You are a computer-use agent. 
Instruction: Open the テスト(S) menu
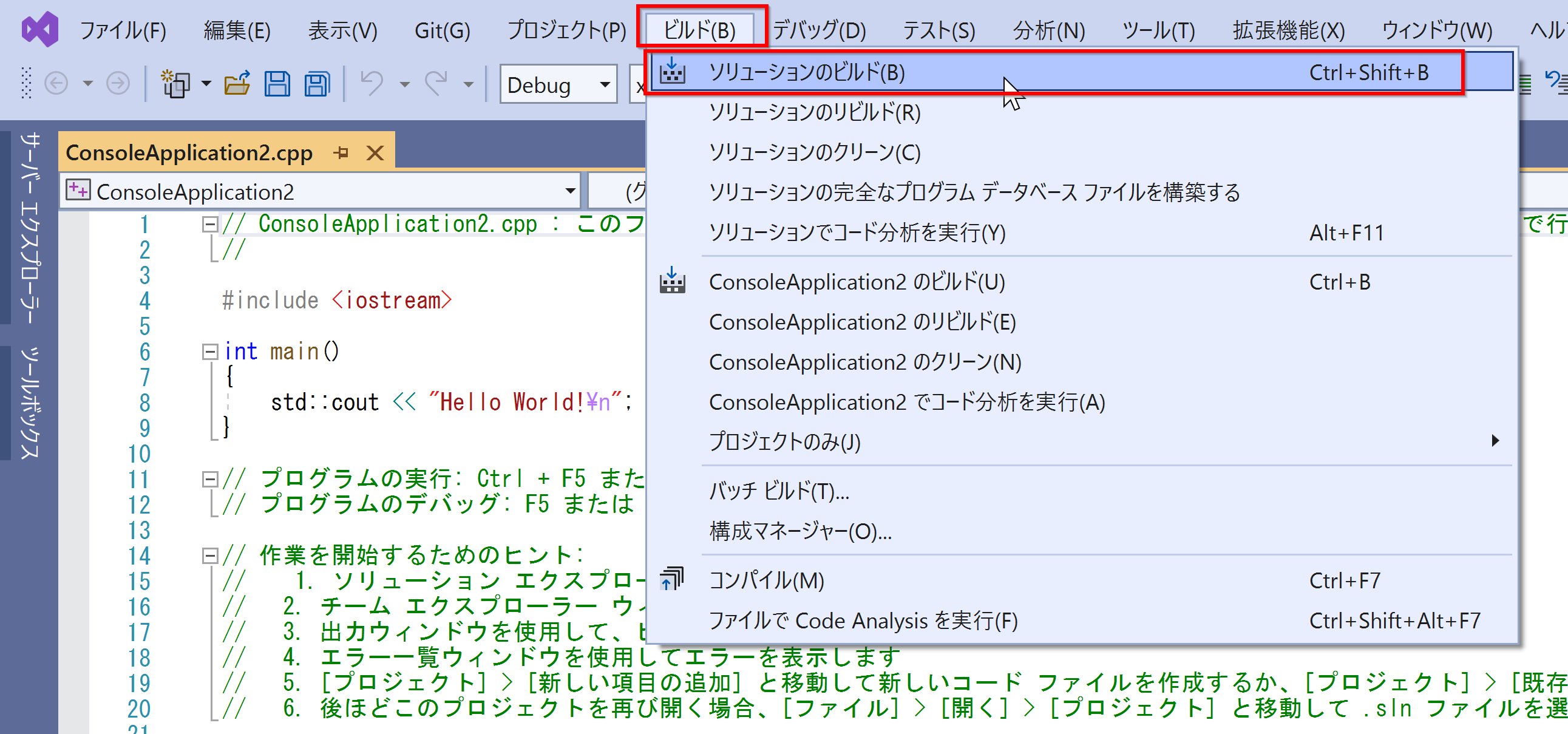coord(938,30)
